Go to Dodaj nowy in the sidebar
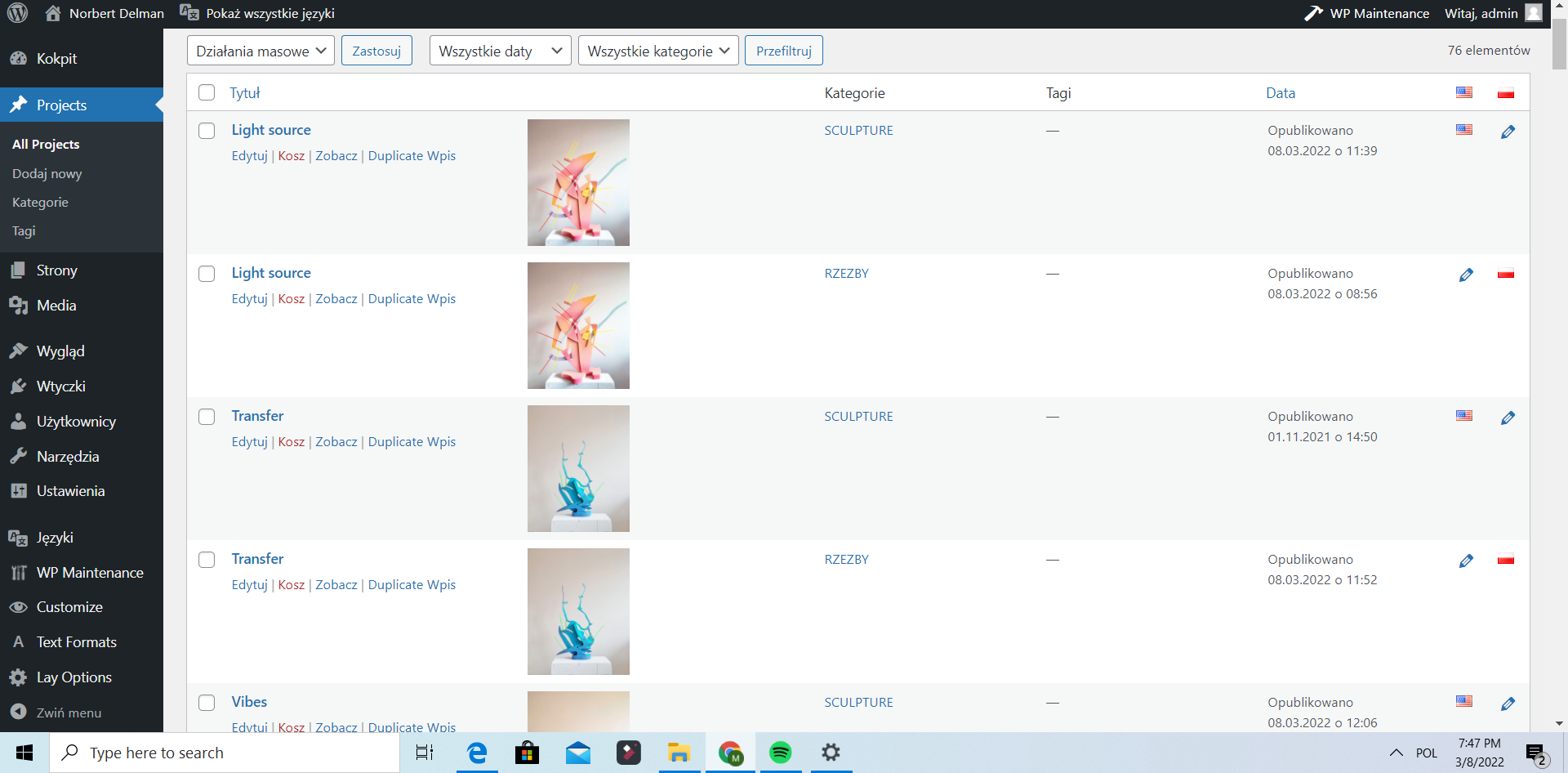1568x773 pixels. (47, 173)
